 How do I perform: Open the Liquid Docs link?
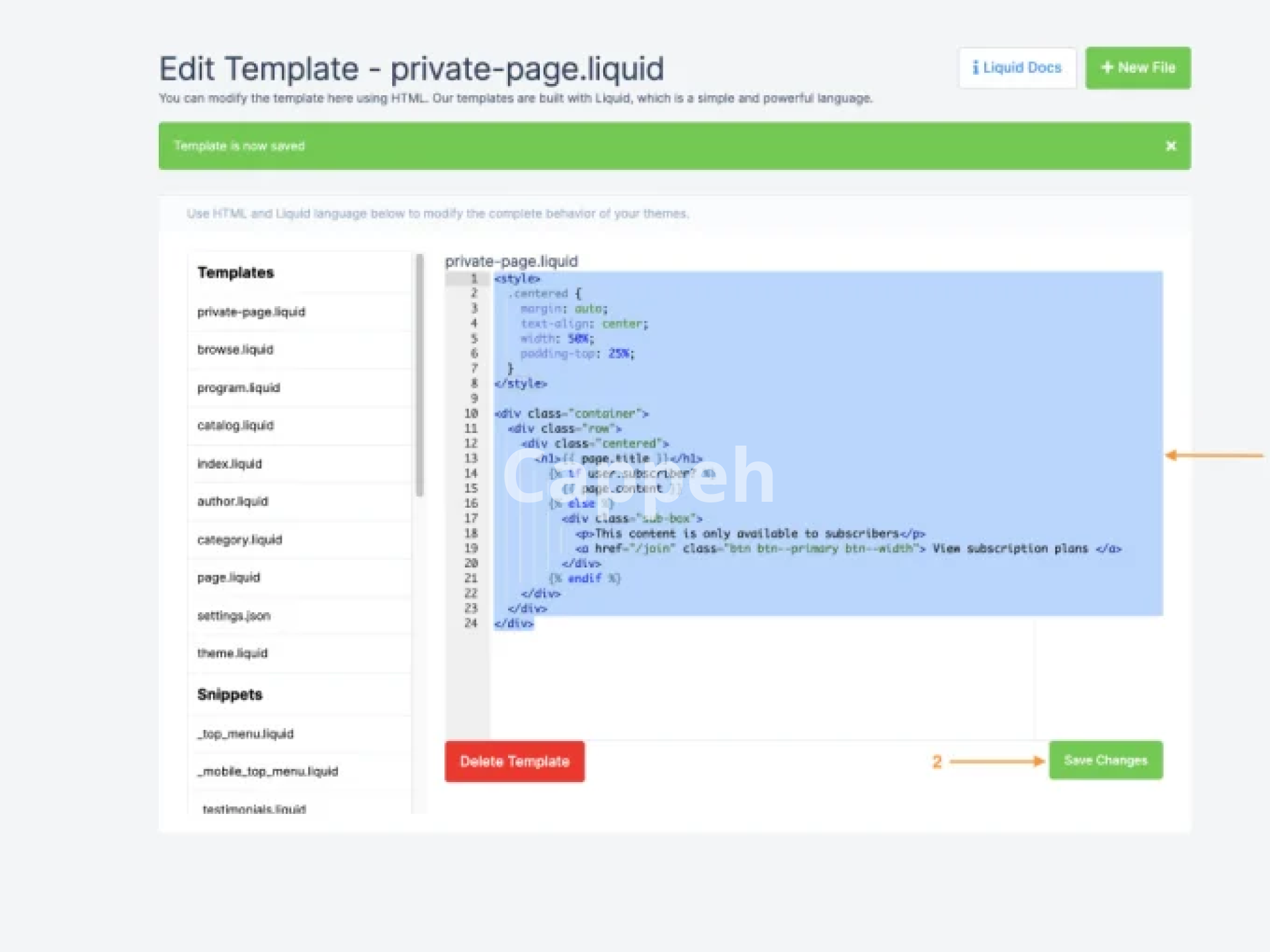pos(1017,67)
